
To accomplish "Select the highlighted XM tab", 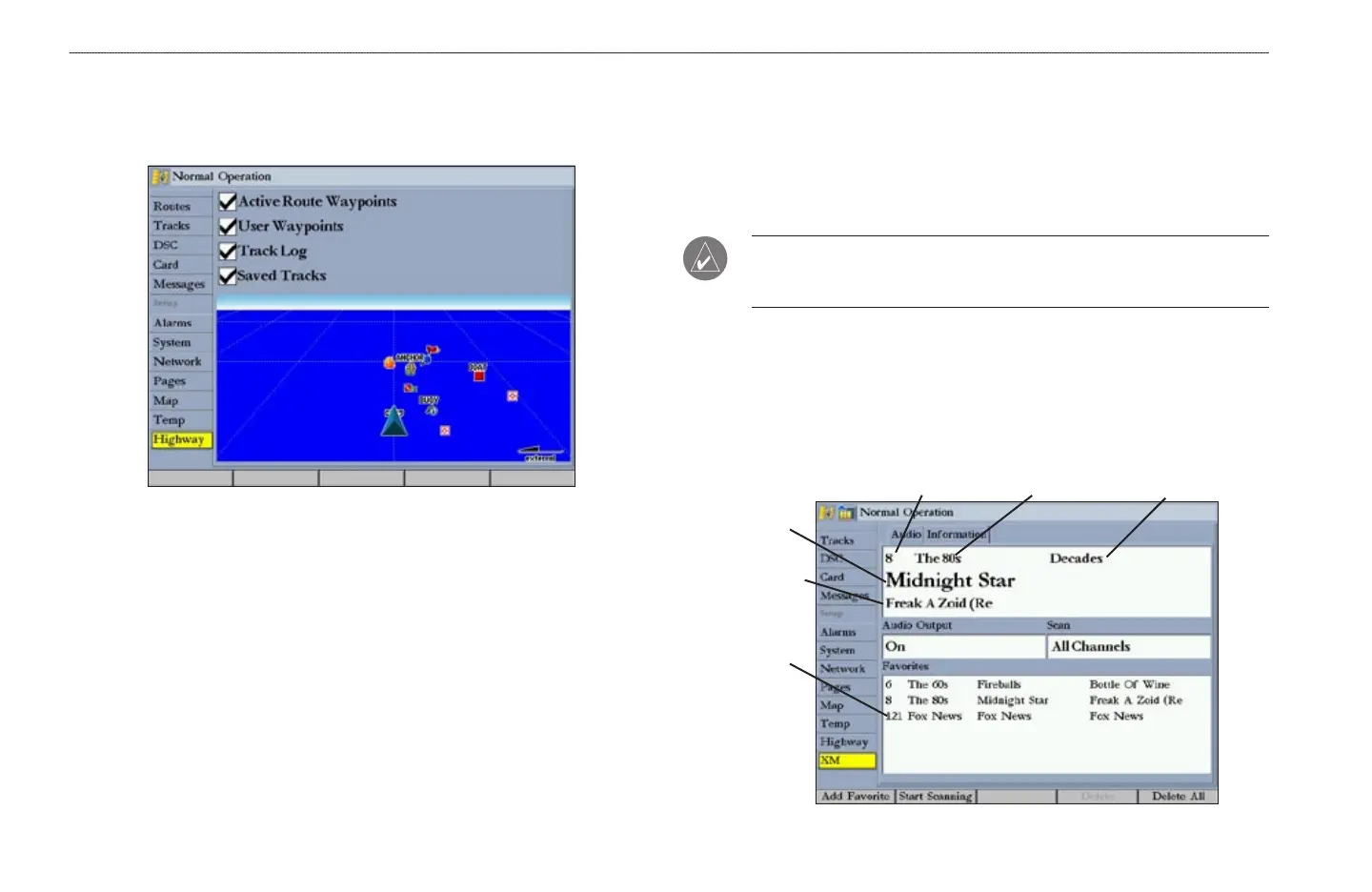I will pos(847,760).
